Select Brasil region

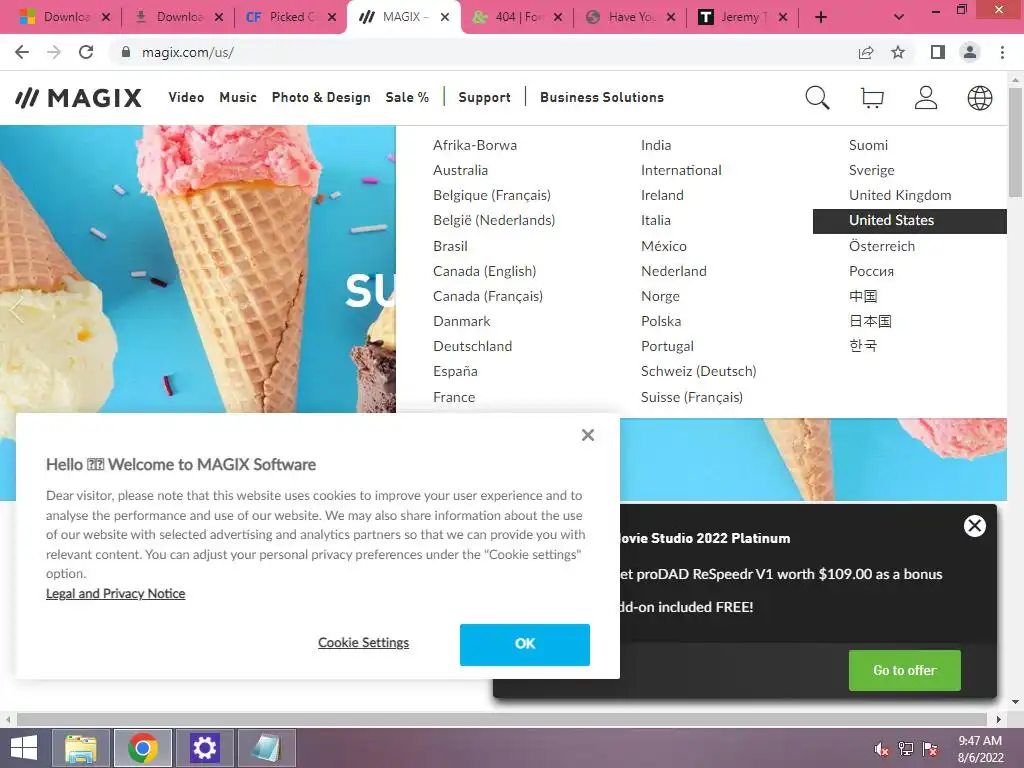(x=450, y=246)
